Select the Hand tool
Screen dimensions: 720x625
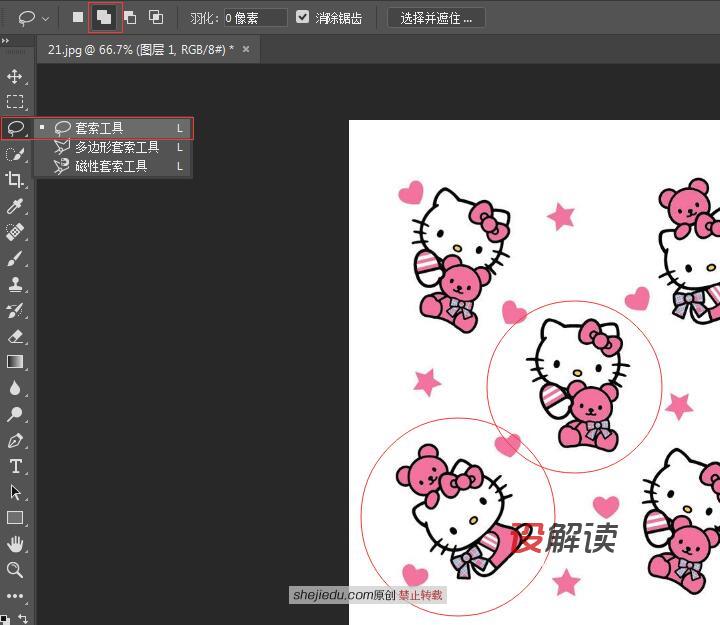pyautogui.click(x=15, y=544)
